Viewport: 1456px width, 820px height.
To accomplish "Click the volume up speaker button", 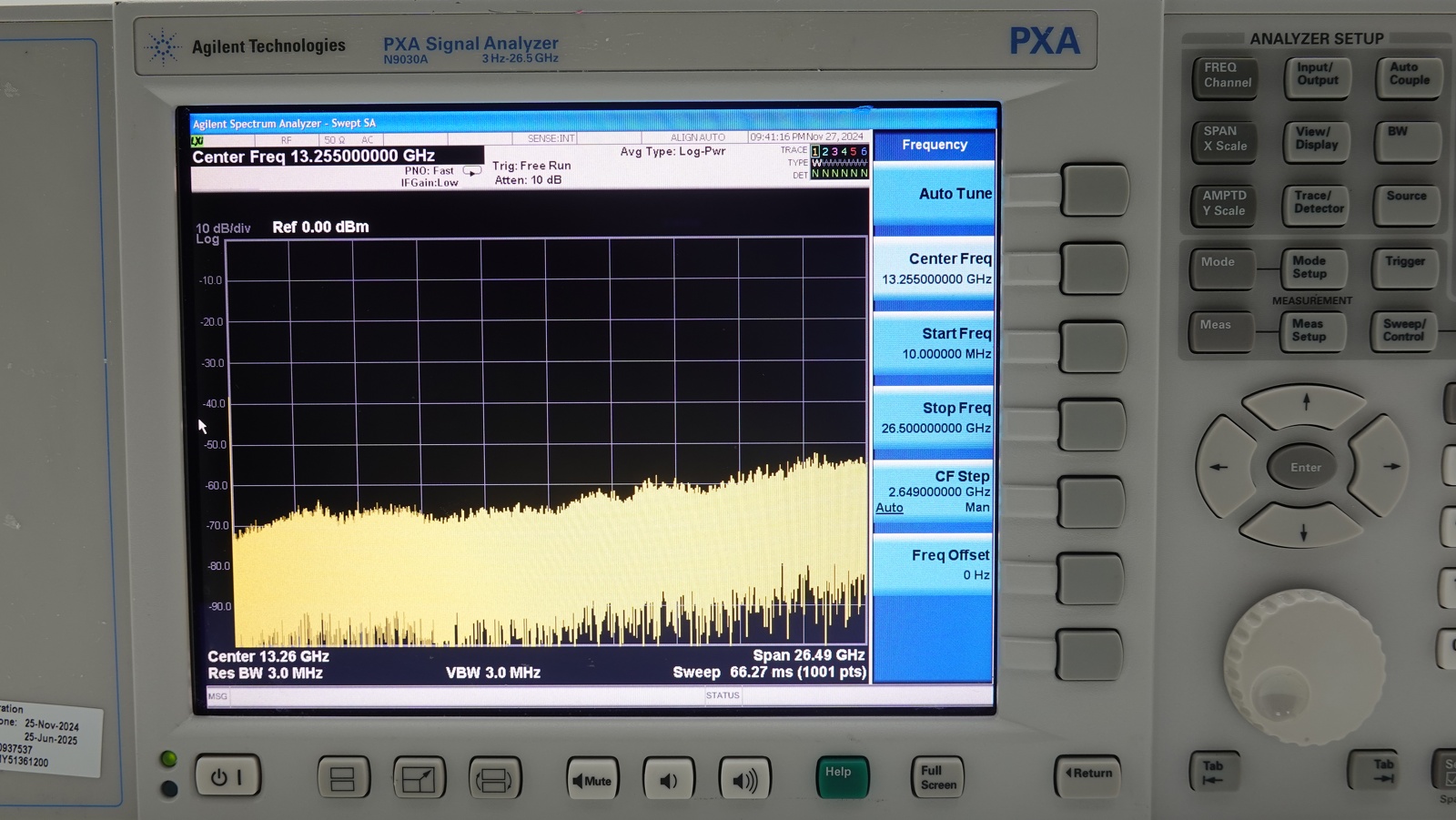I will [744, 780].
